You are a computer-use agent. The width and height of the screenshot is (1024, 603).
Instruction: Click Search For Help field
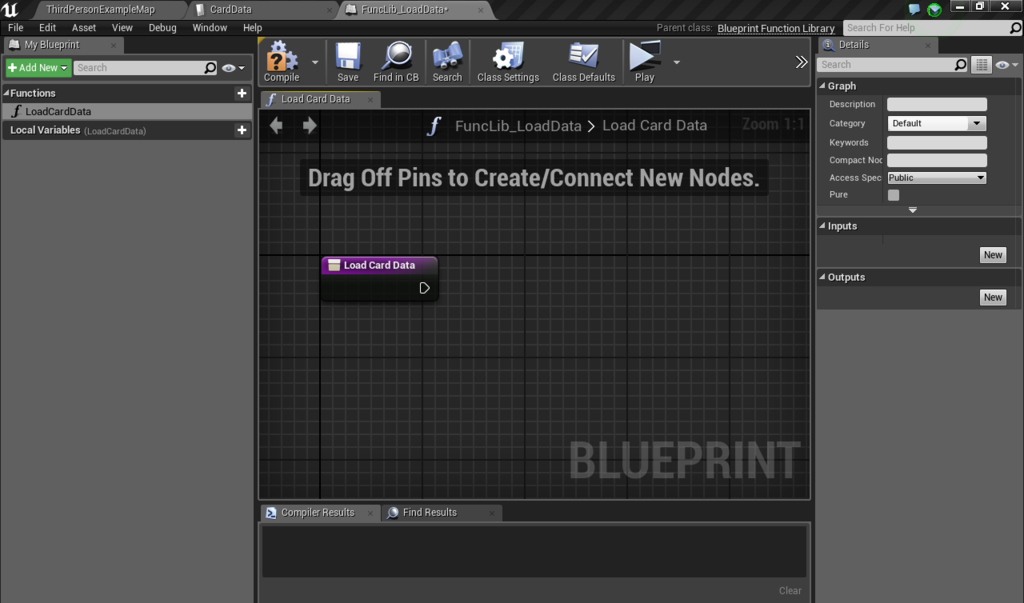click(x=927, y=28)
